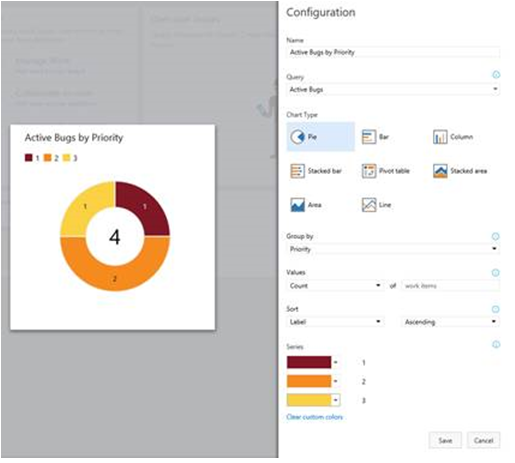Viewport: 515px width, 463px height.
Task: Select the Stacked bar chart type
Action: pyautogui.click(x=316, y=171)
